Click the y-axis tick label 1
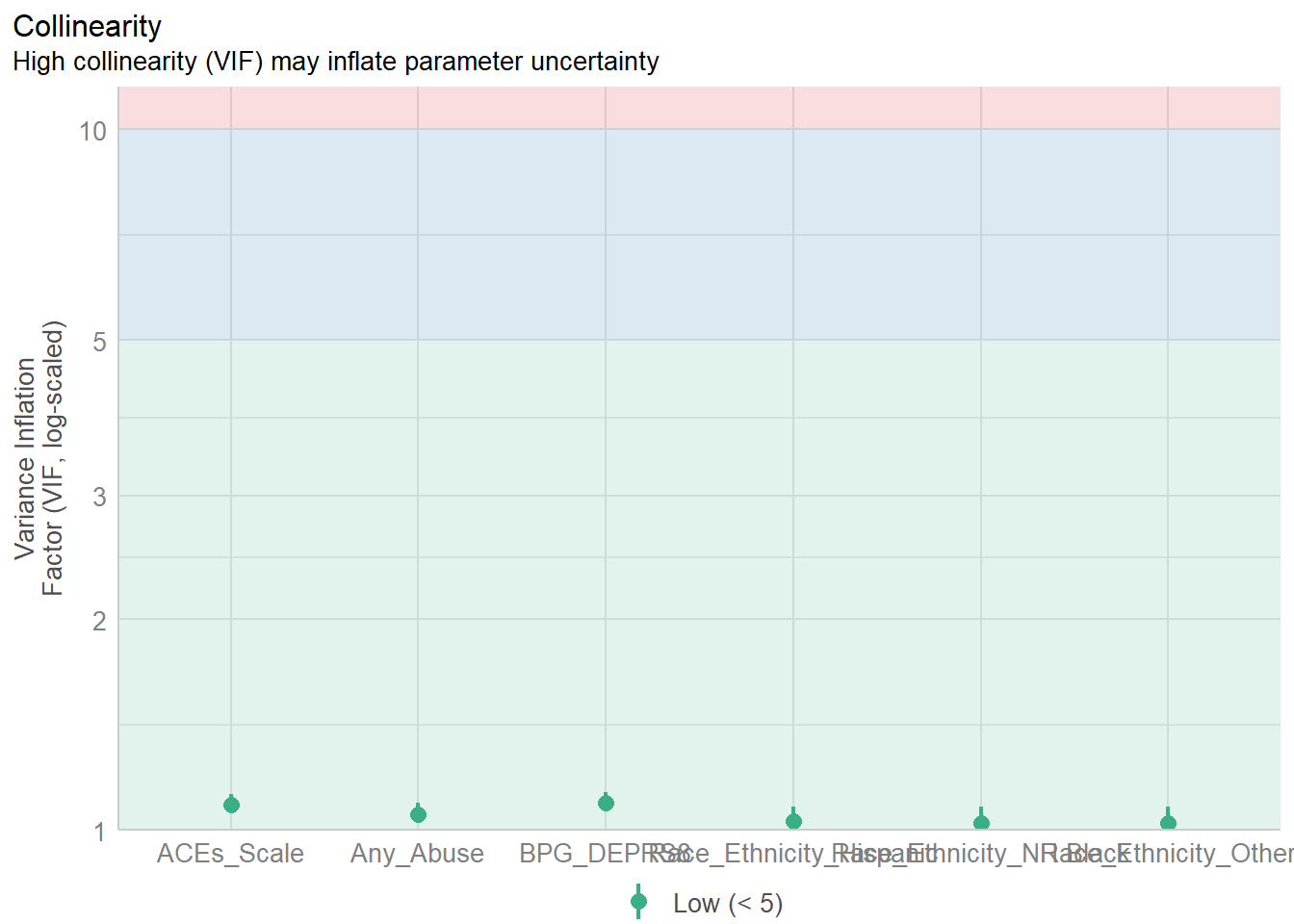This screenshot has width=1294, height=924. tap(99, 832)
